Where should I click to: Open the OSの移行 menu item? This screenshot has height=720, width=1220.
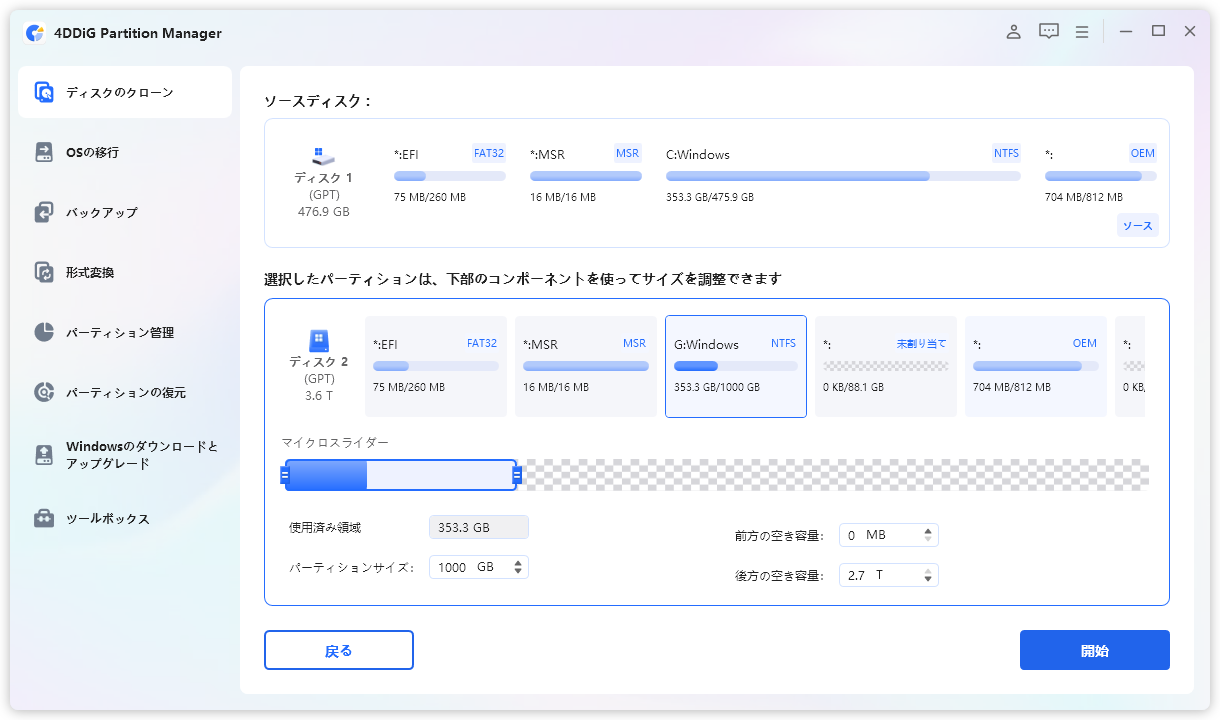click(x=125, y=152)
